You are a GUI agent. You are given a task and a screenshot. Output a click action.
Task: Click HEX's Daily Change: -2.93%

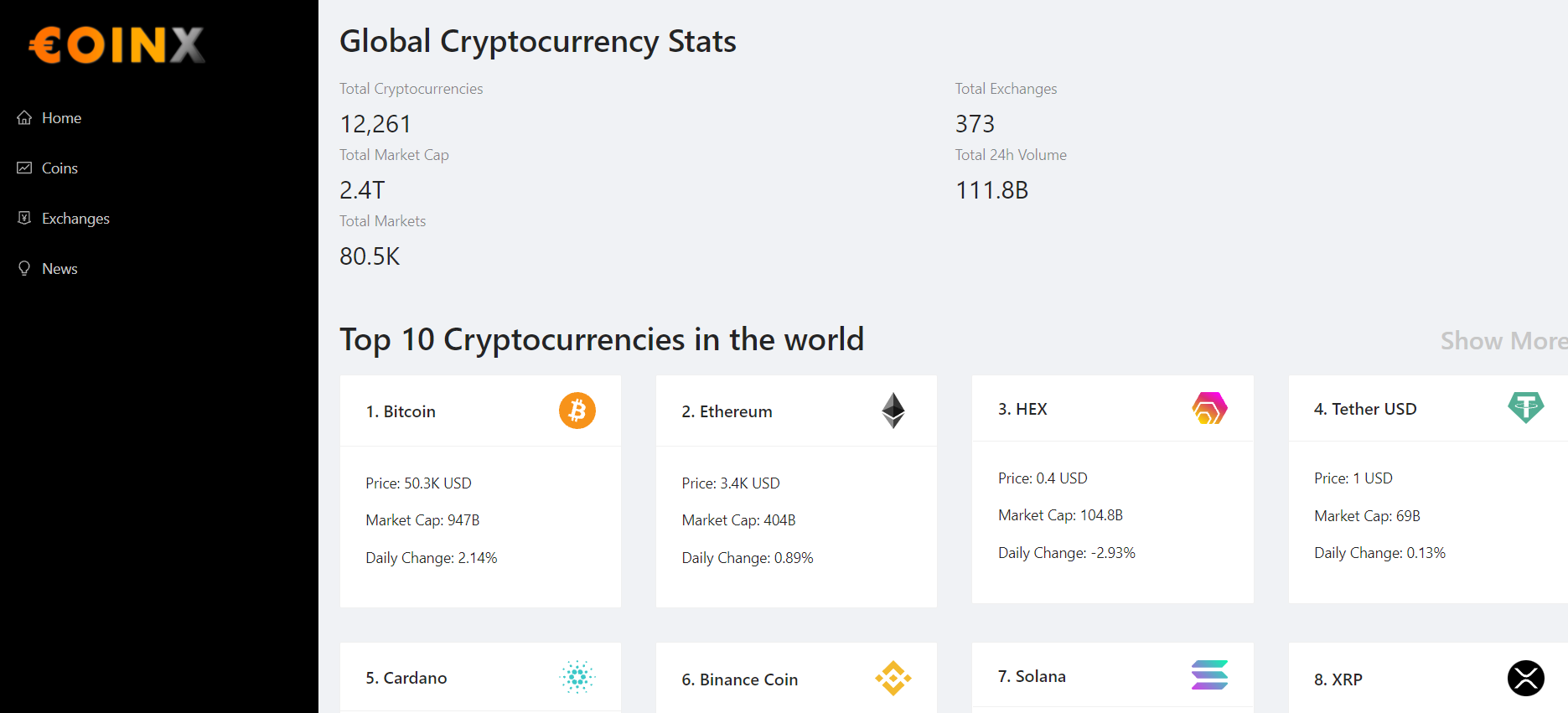pyautogui.click(x=1066, y=553)
